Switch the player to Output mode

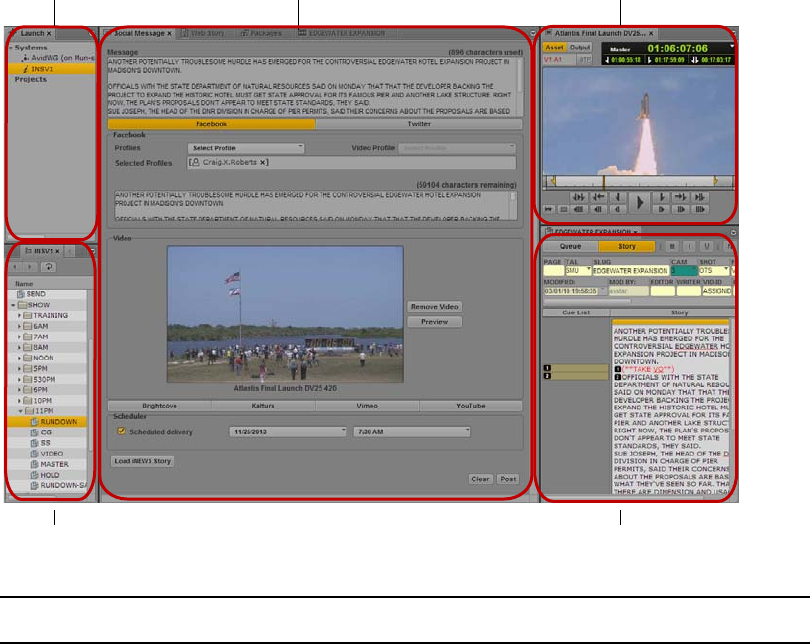(x=580, y=47)
